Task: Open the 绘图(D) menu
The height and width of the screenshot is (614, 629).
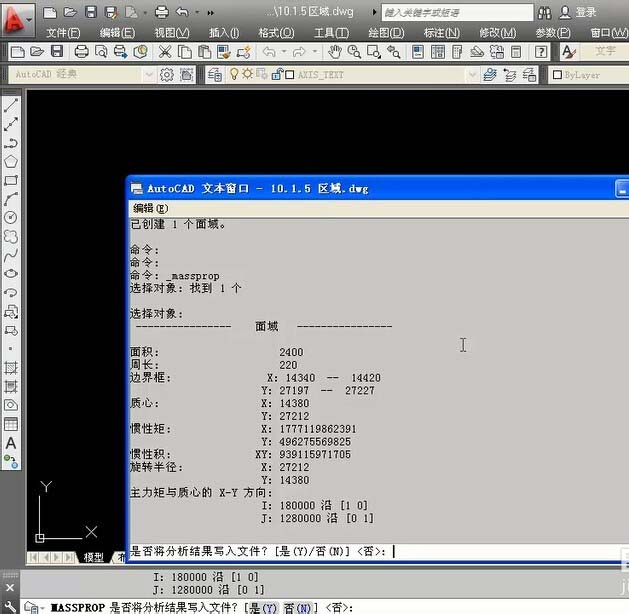Action: 386,33
